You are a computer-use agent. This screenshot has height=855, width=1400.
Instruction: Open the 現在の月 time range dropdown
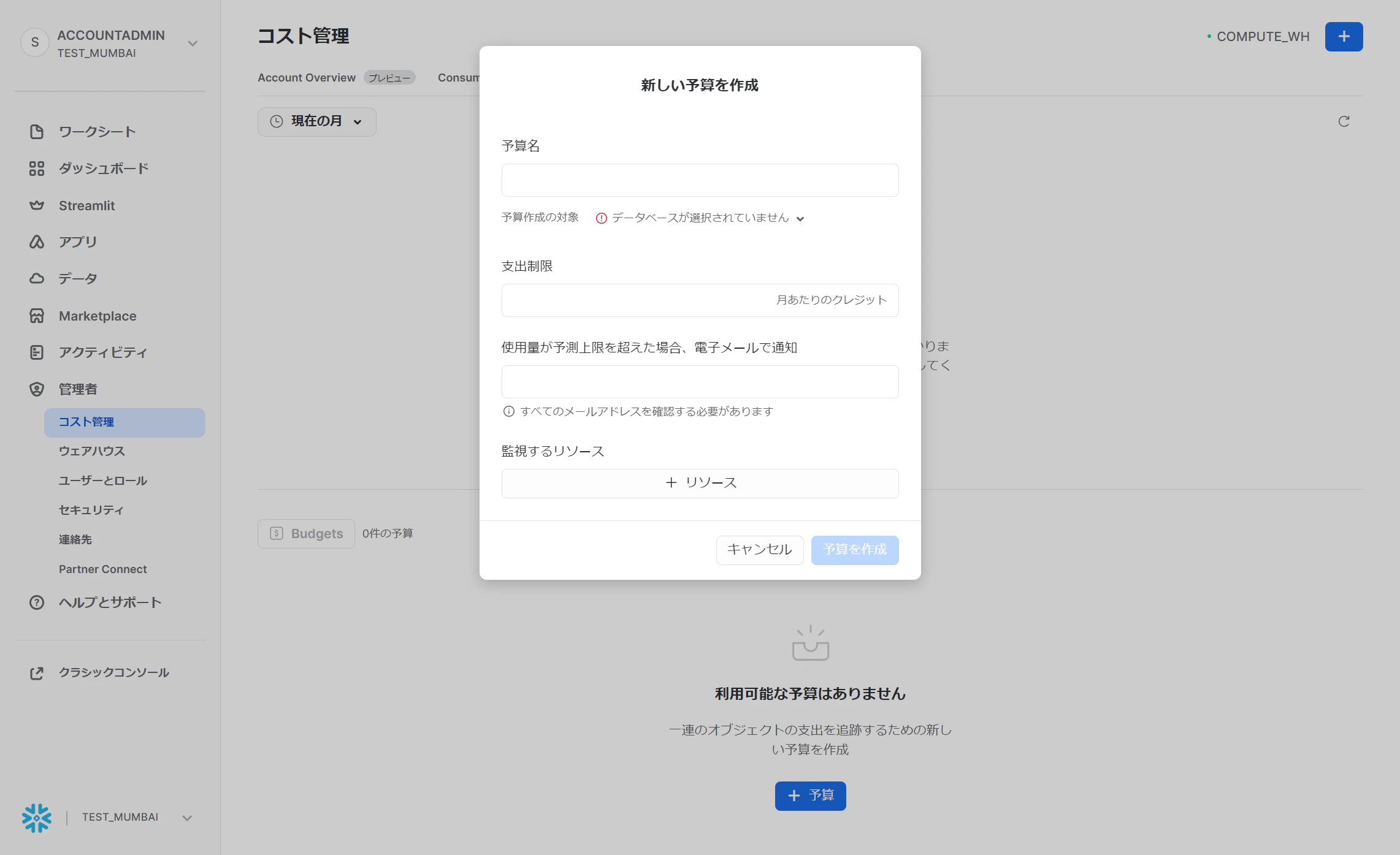[x=316, y=121]
